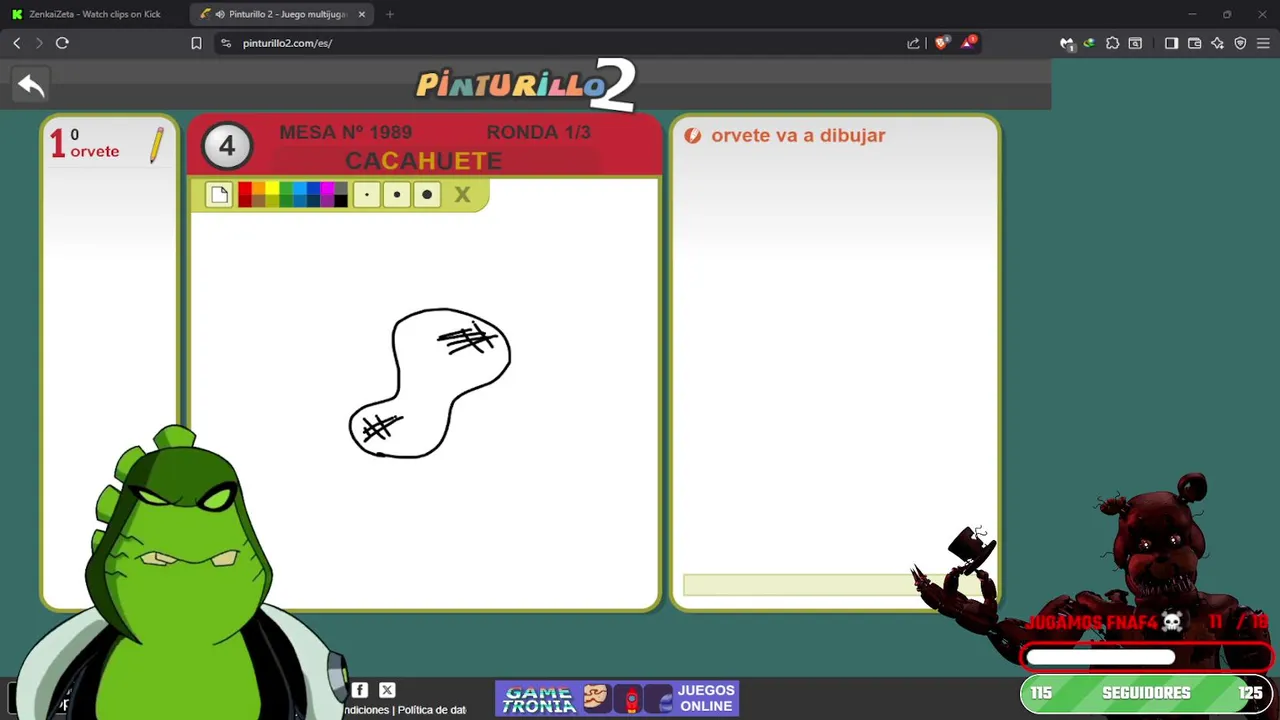1280x720 pixels.
Task: Click player name orvete in scoreboard
Action: pyautogui.click(x=95, y=152)
